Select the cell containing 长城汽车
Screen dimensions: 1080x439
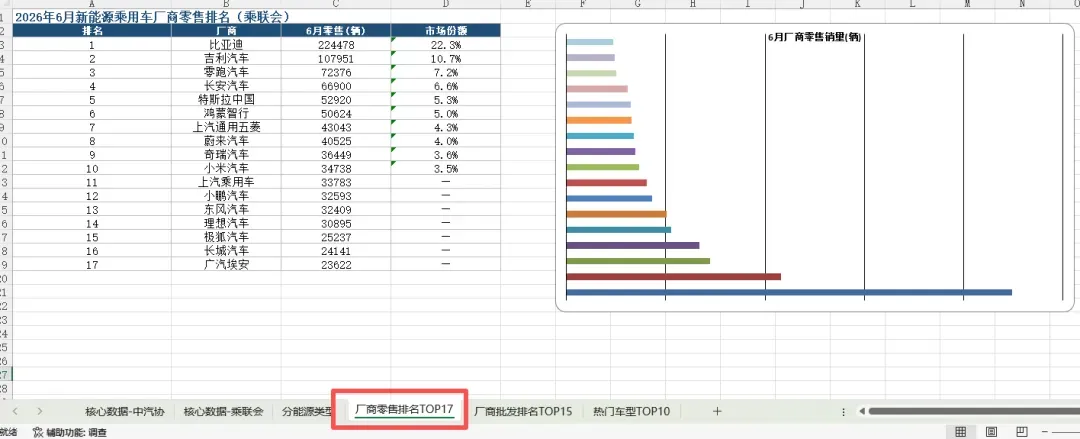click(226, 251)
